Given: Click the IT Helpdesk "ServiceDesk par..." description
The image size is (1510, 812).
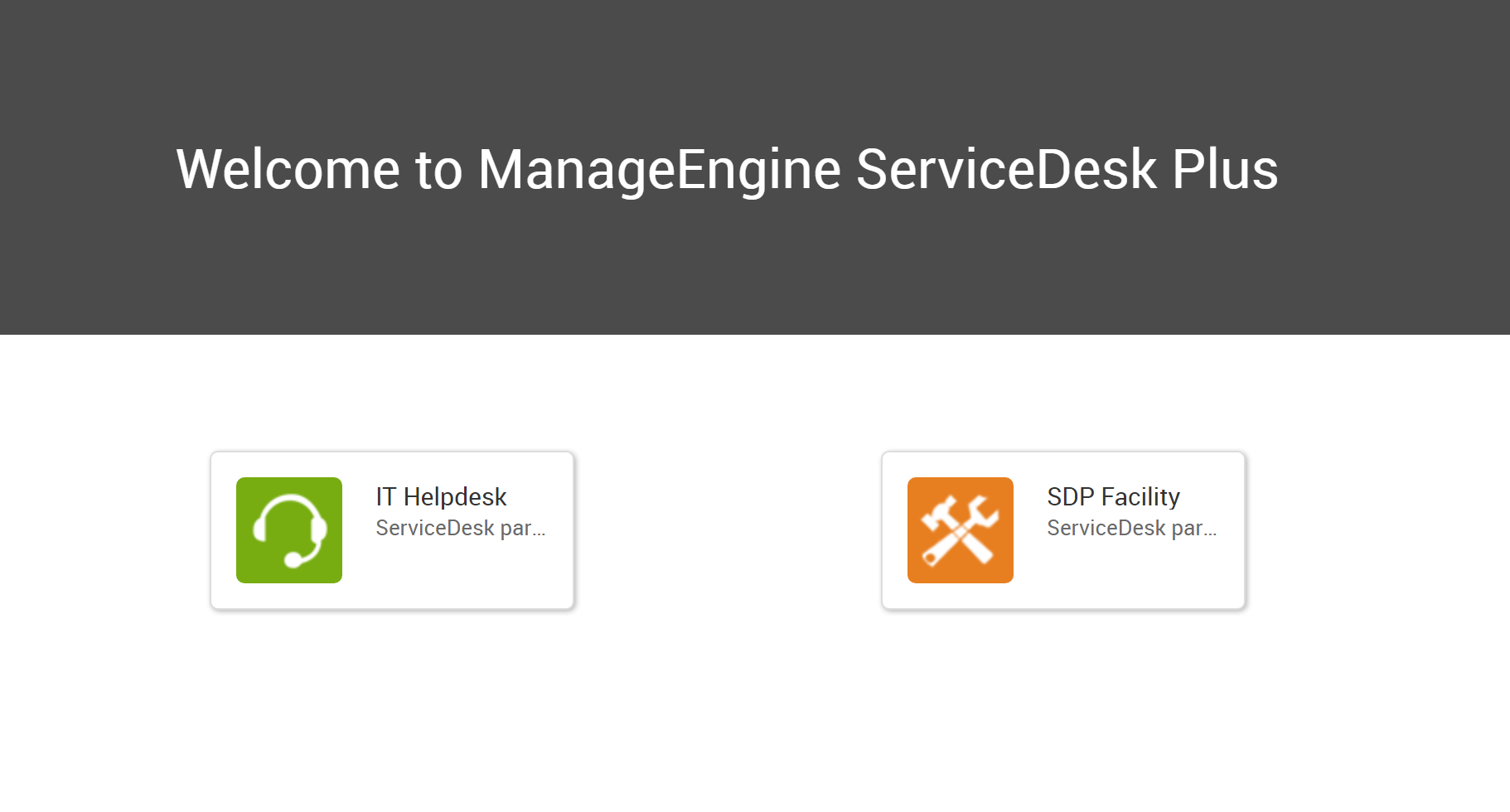Looking at the screenshot, I should coord(461,529).
